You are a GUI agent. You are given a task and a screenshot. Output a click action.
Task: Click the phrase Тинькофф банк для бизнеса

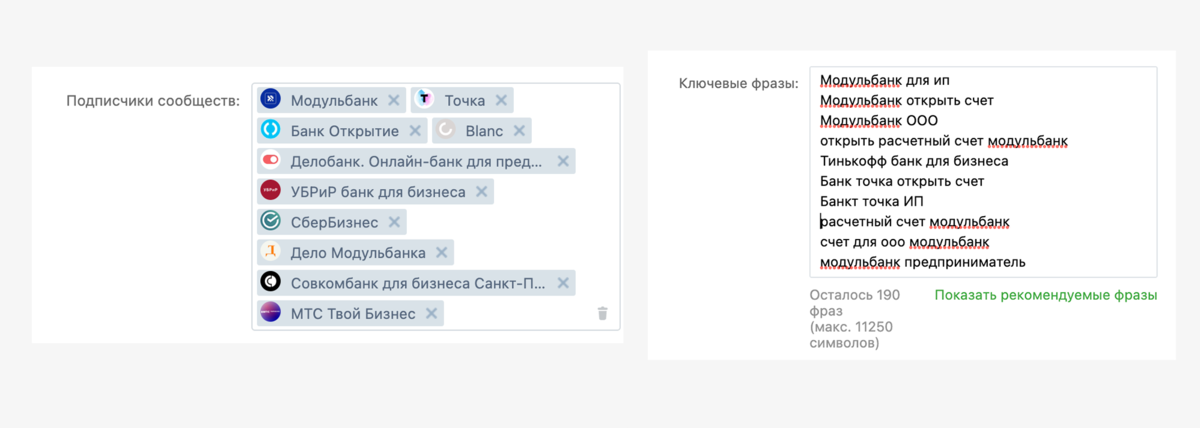tap(913, 161)
